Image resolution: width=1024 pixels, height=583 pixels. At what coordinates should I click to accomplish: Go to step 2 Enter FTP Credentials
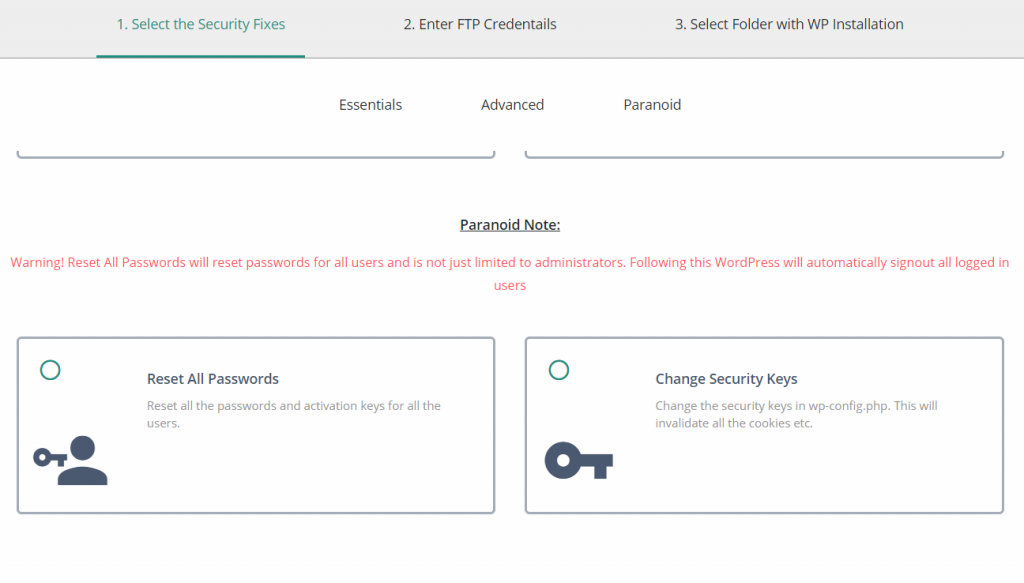click(480, 24)
